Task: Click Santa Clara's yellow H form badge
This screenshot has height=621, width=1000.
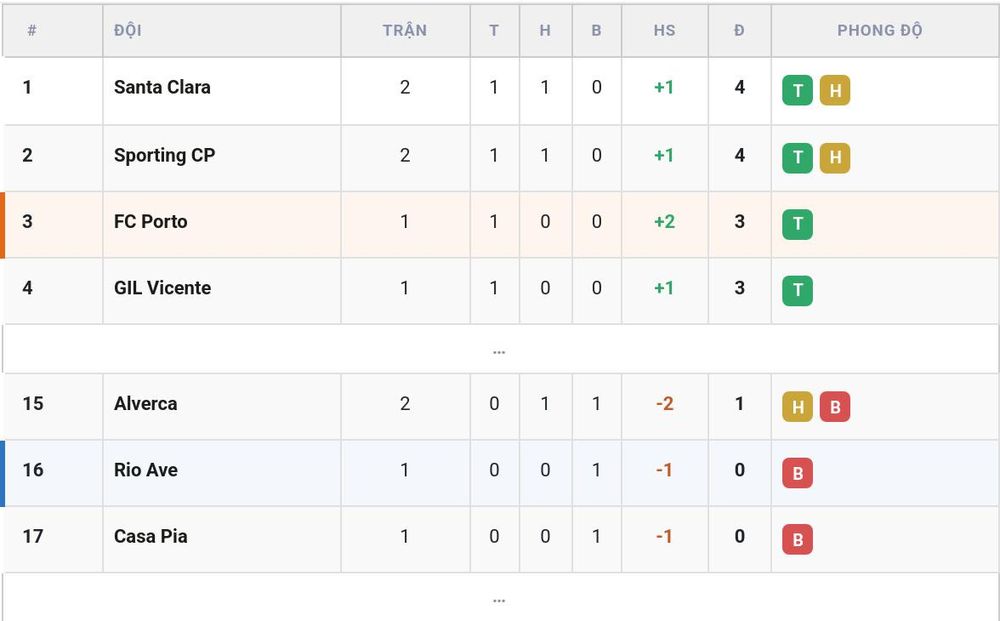Action: 835,90
